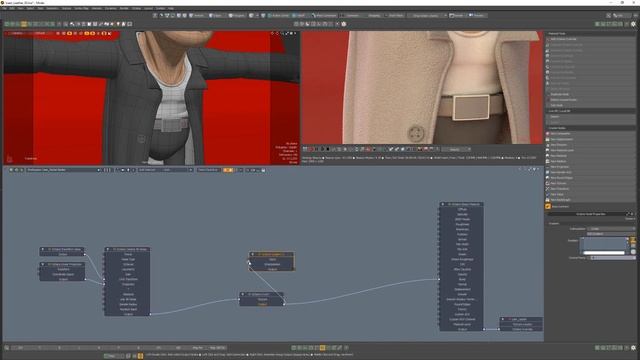Open the Select menu
The height and width of the screenshot is (360, 640).
click(30, 8)
